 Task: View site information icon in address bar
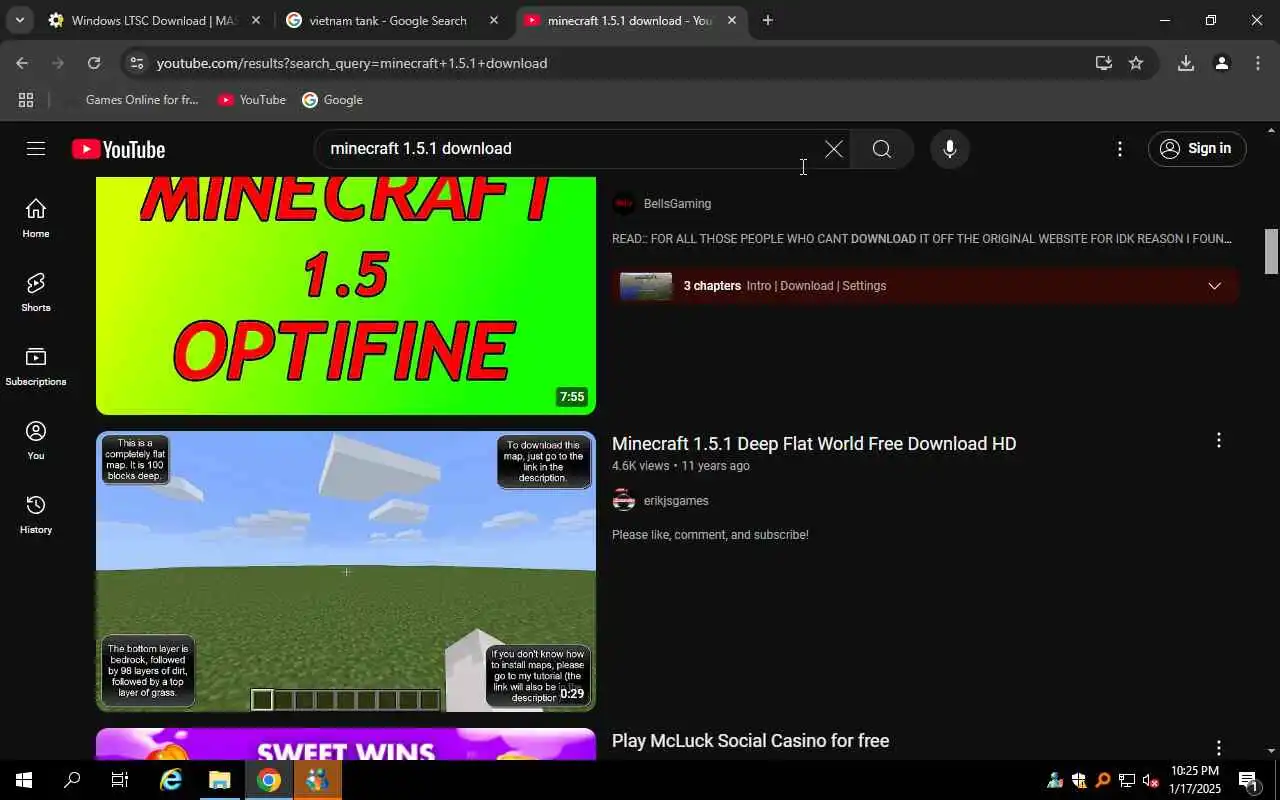coord(136,63)
